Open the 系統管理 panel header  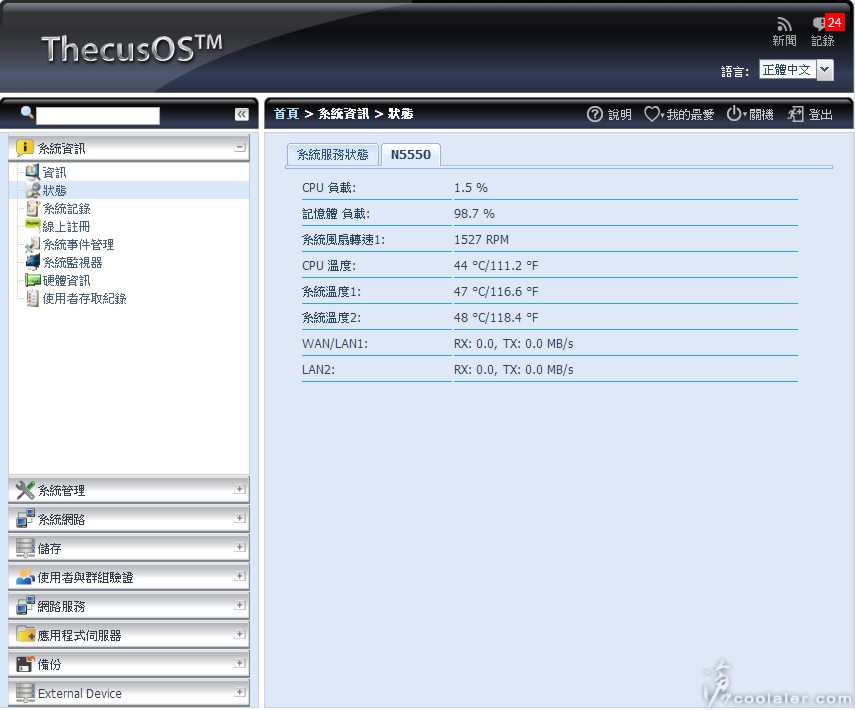(x=129, y=490)
